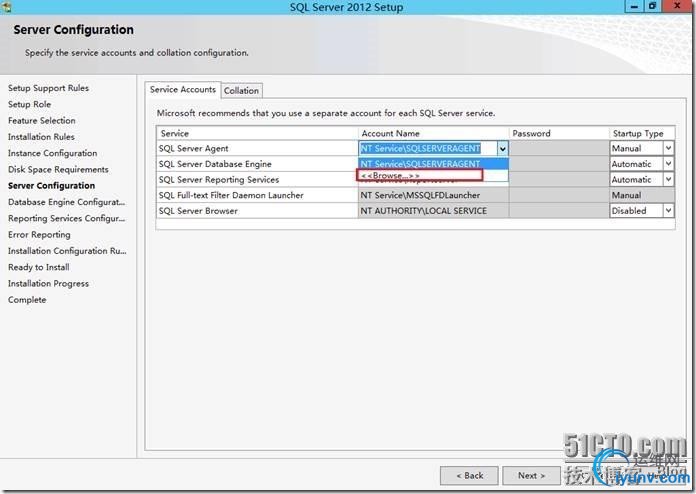Click the Account Name column header
Image resolution: width=696 pixels, height=494 pixels.
click(x=433, y=133)
